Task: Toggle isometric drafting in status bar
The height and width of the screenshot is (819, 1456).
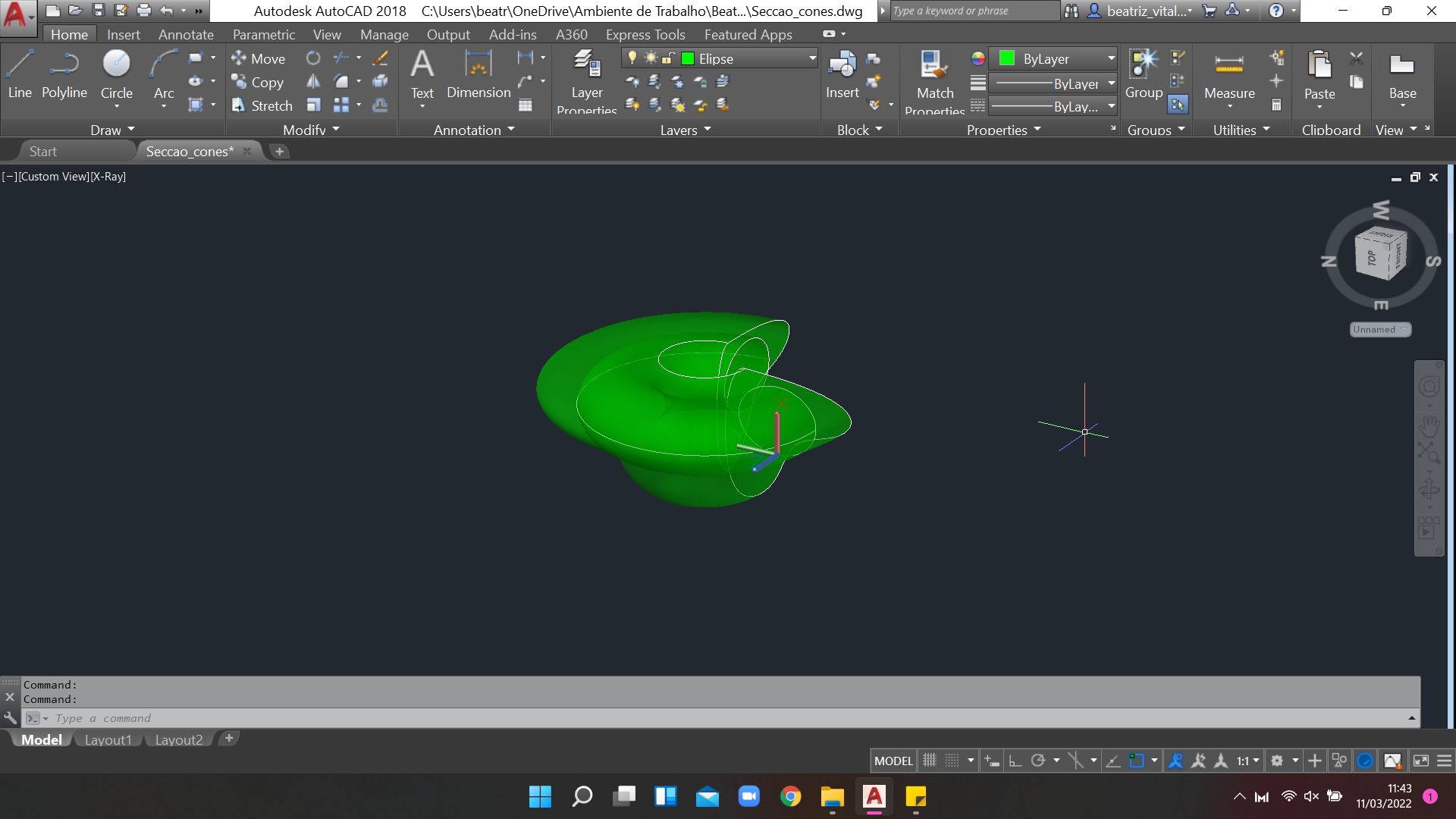Action: [x=1075, y=760]
